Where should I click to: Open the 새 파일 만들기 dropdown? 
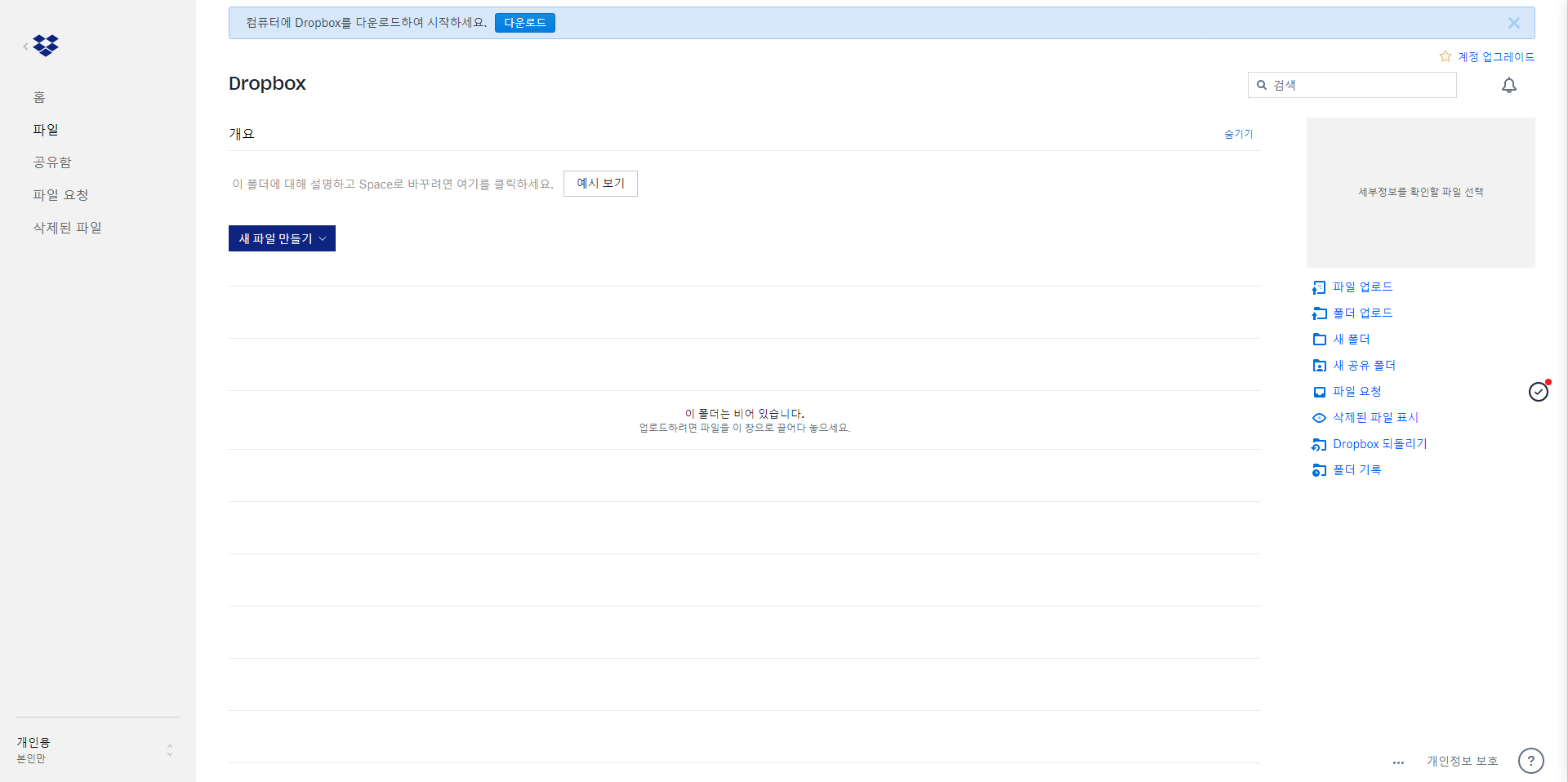pyautogui.click(x=282, y=238)
